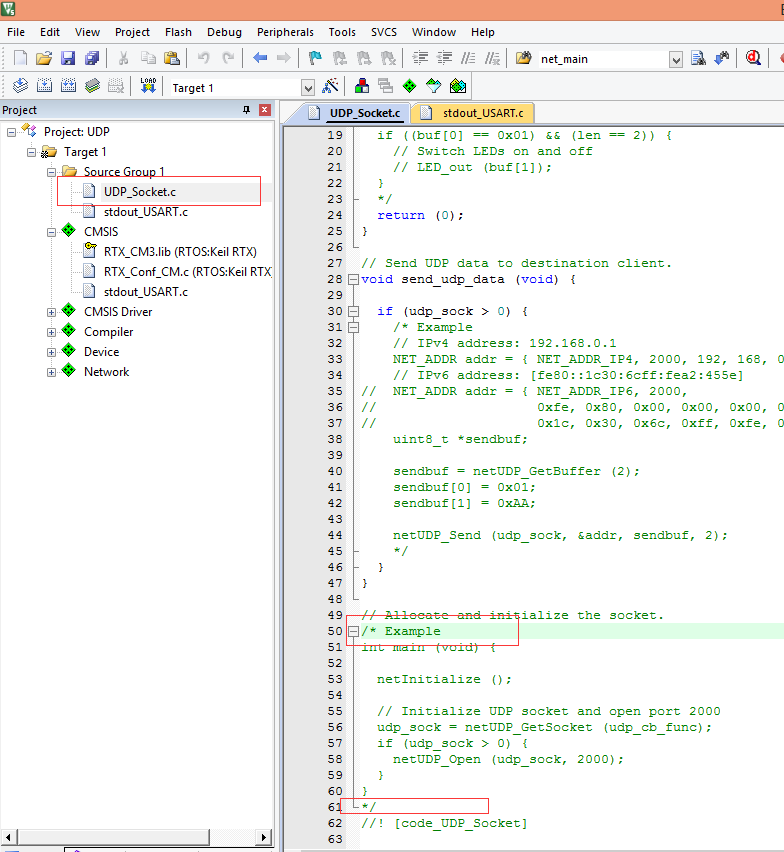Indent the selected text lines
784x852 pixels.
tap(420, 58)
